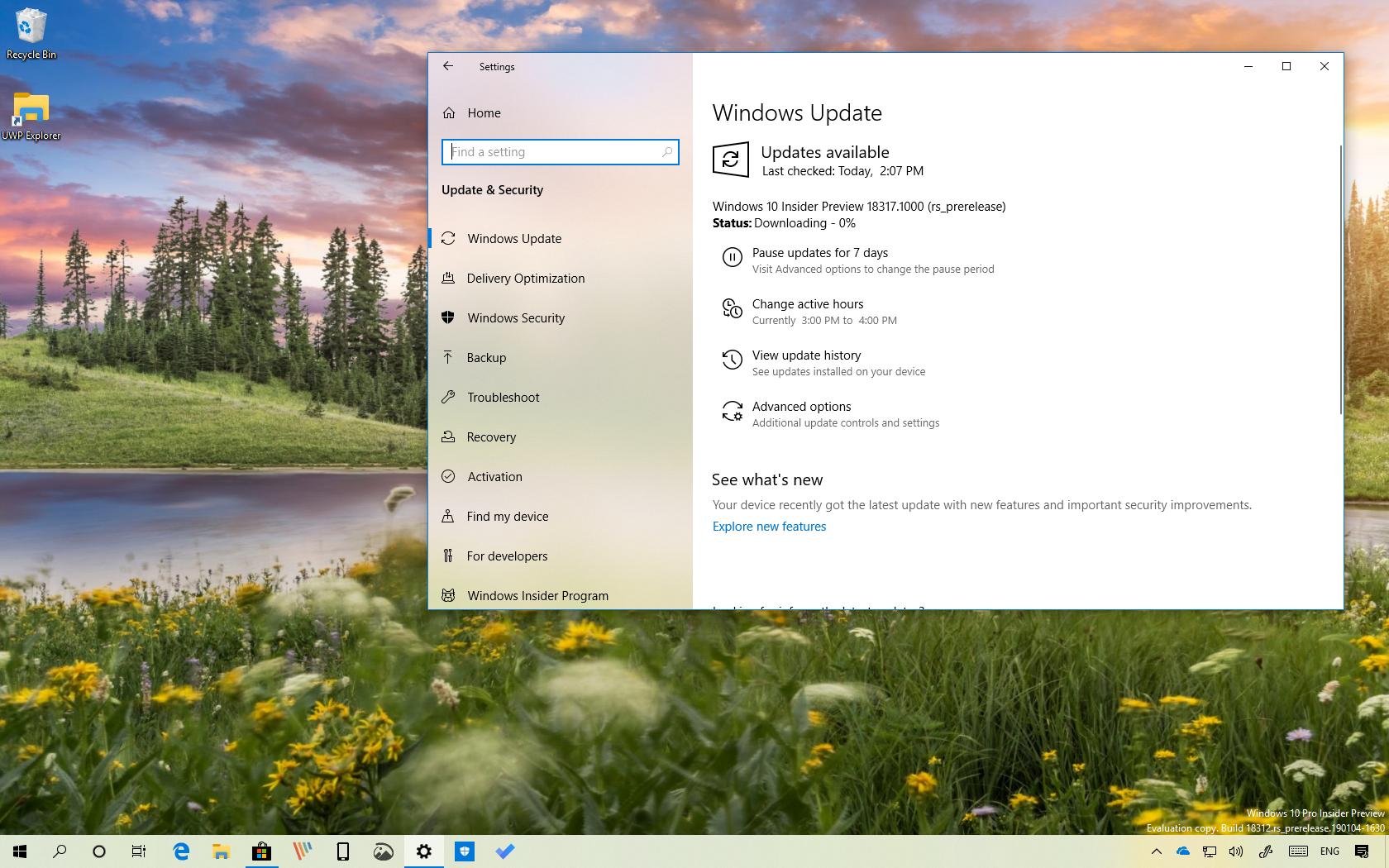Open Windows Security section
The width and height of the screenshot is (1389, 868).
coord(561,317)
